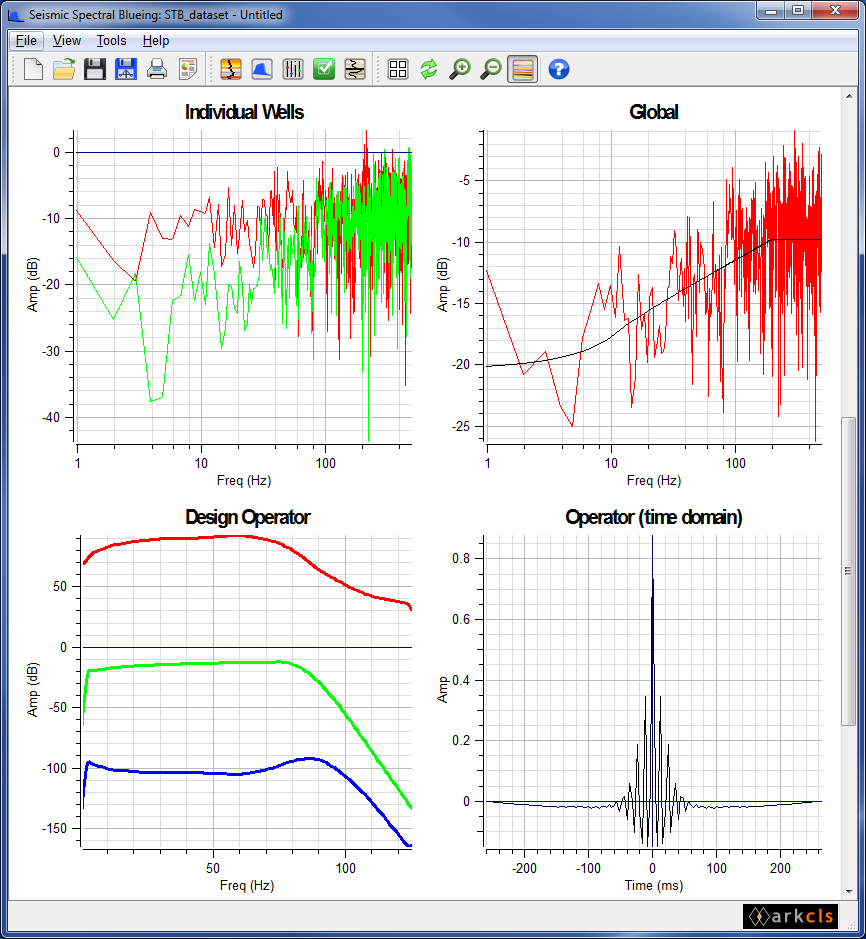
Task: Select the well log curves tool
Action: pyautogui.click(x=230, y=69)
